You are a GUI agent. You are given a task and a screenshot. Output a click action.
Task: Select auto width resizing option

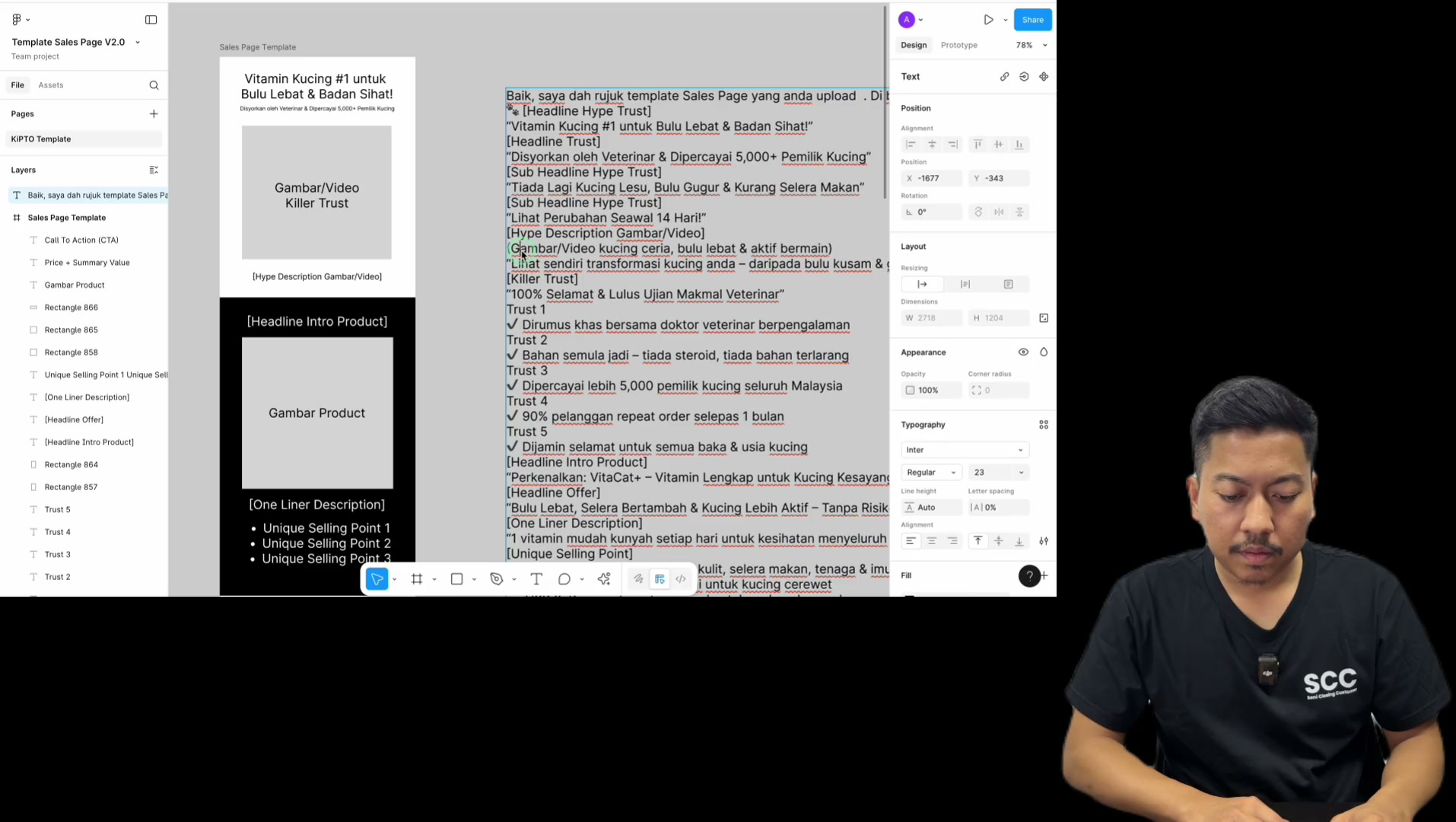click(922, 285)
